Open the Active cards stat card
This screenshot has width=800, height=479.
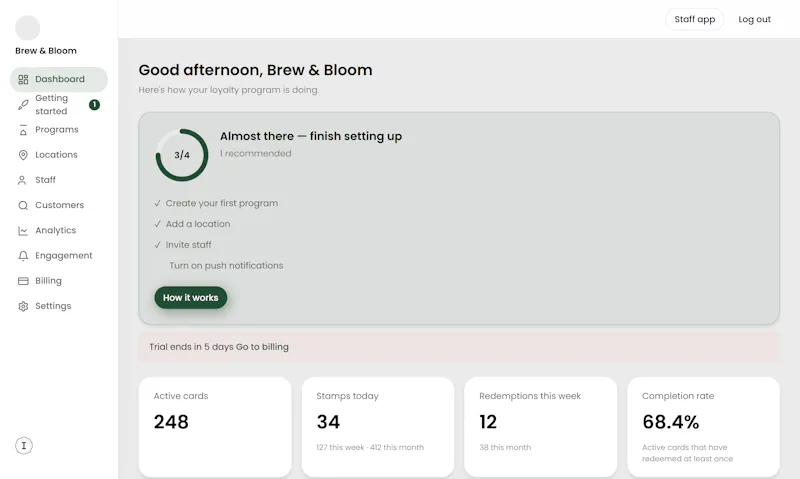click(215, 427)
